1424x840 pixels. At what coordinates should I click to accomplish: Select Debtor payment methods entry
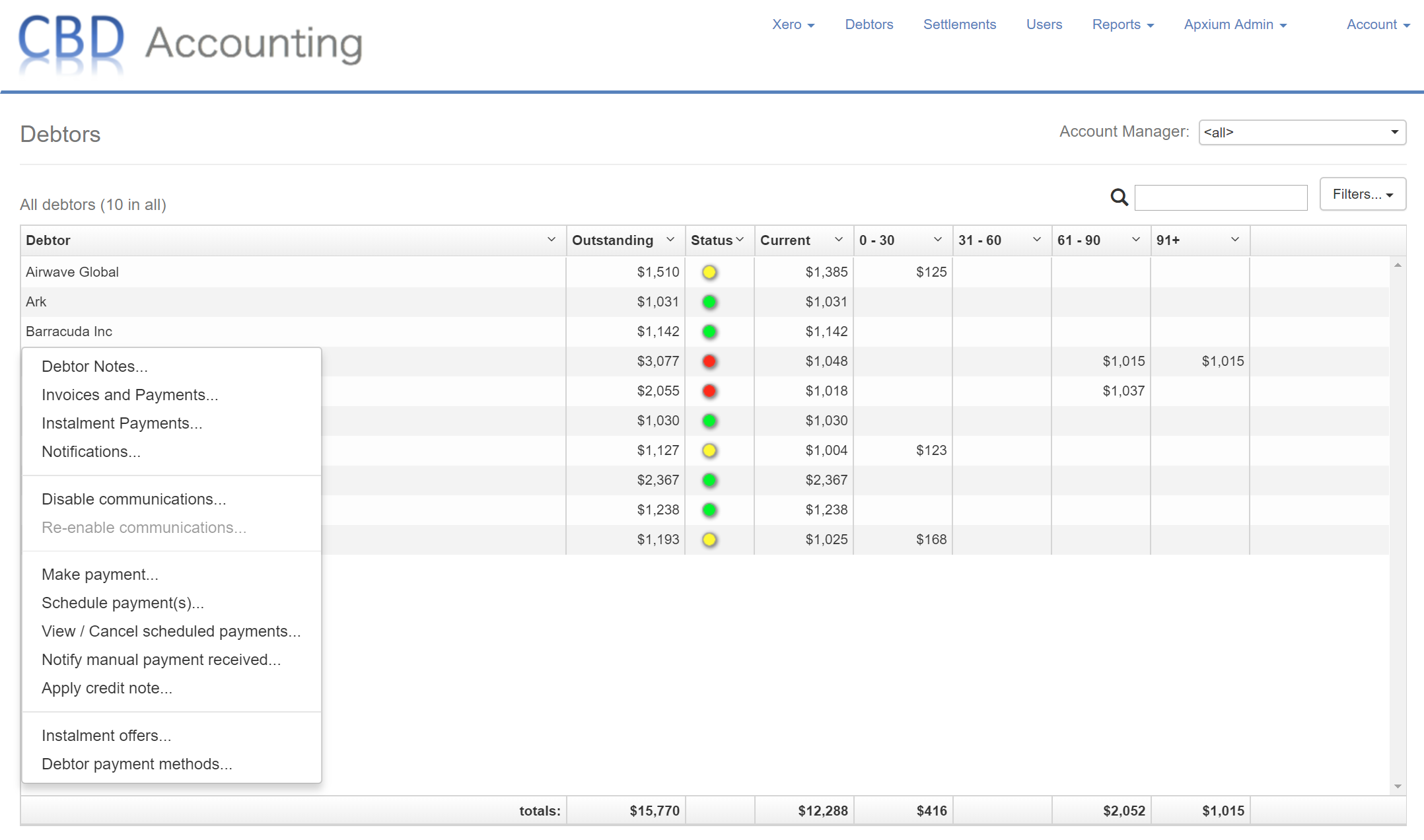tap(172, 764)
